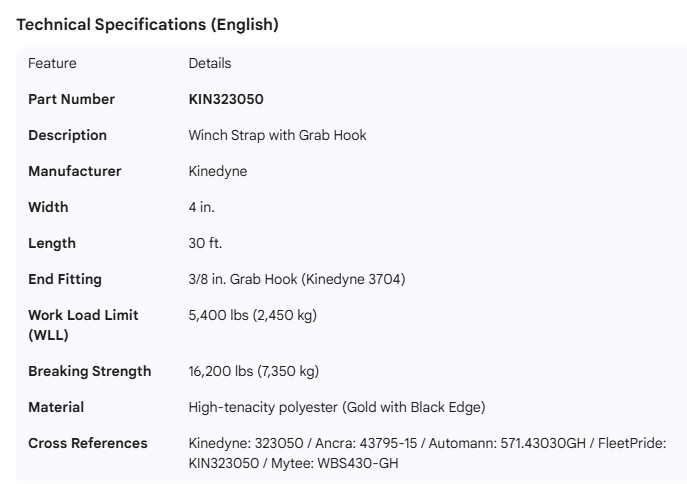Select the 30 ft. length value
Viewport: 687px width, 484px height.
[206, 243]
